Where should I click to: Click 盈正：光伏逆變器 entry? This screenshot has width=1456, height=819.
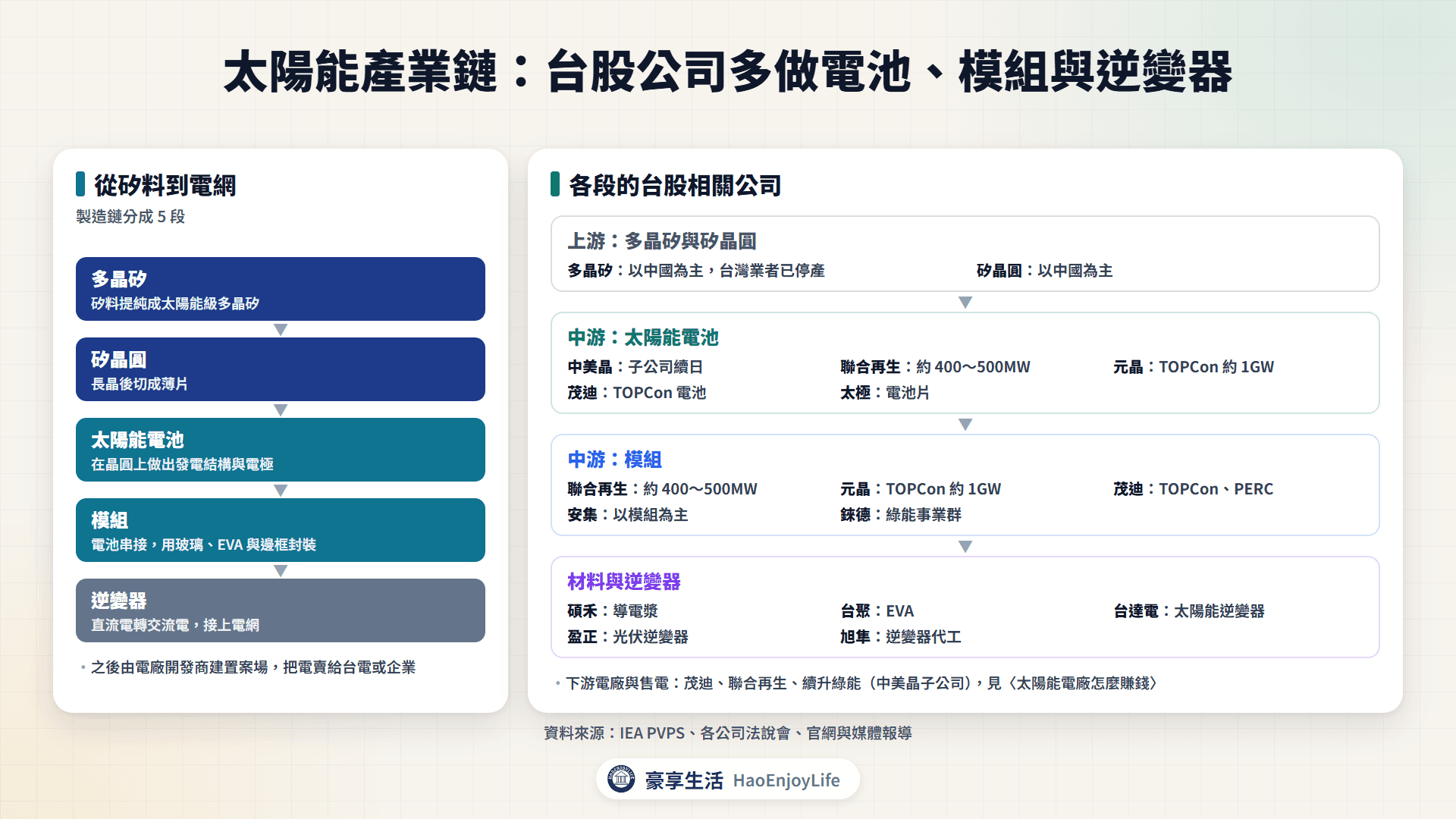tap(628, 637)
